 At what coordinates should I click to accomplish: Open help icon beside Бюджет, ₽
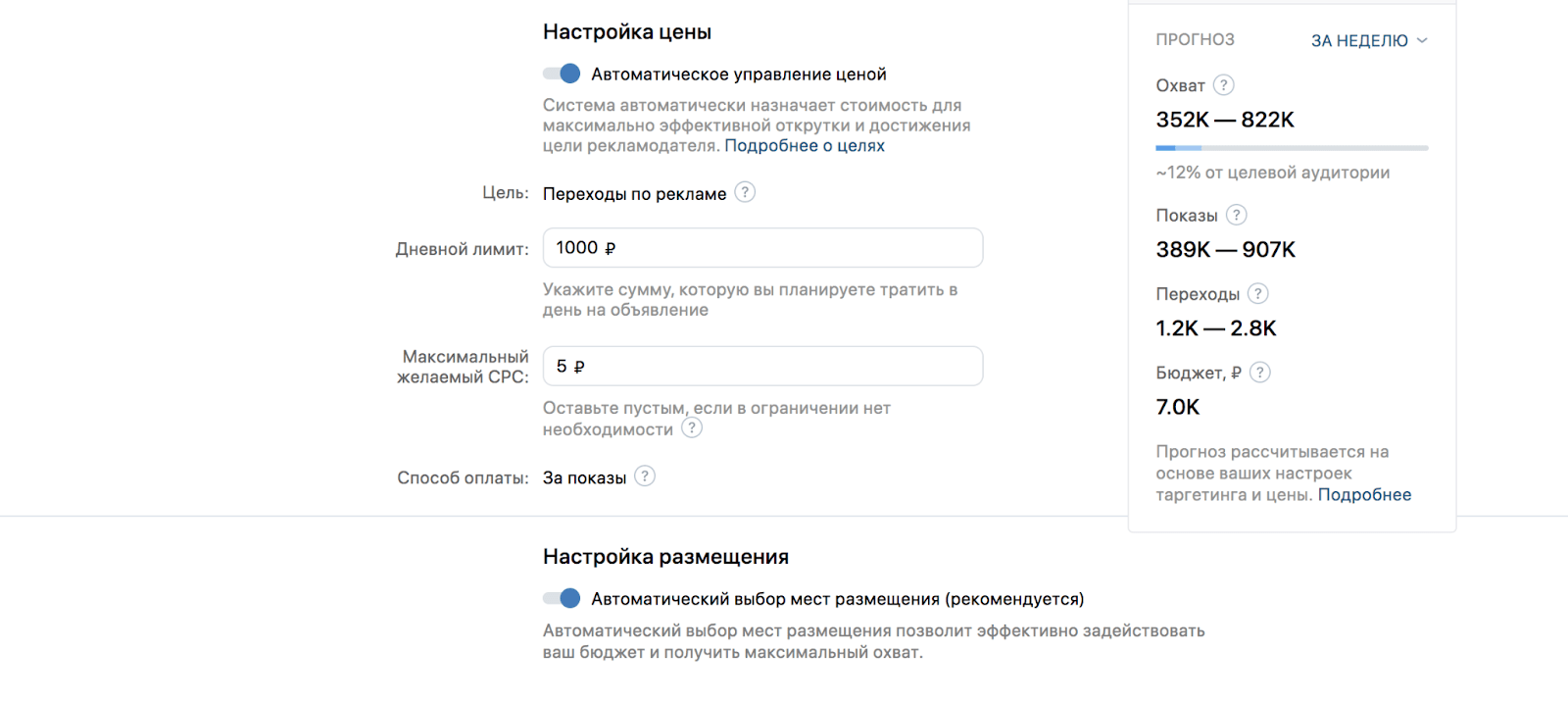tap(1260, 372)
